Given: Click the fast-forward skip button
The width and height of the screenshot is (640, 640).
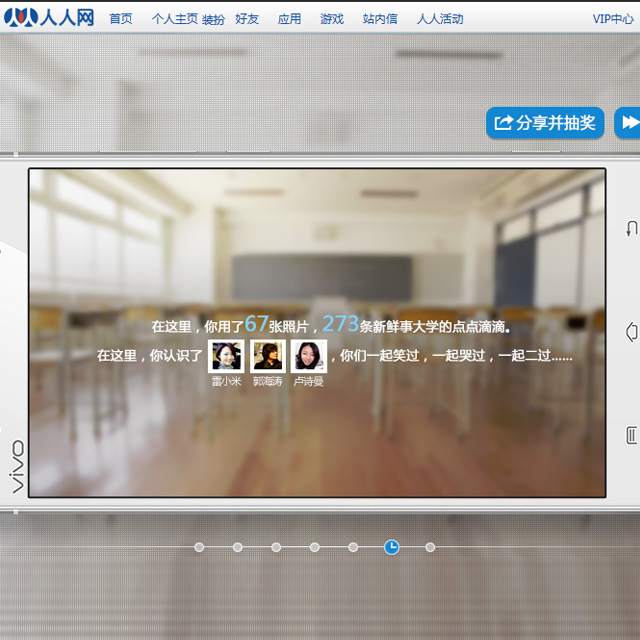Looking at the screenshot, I should click(x=628, y=123).
